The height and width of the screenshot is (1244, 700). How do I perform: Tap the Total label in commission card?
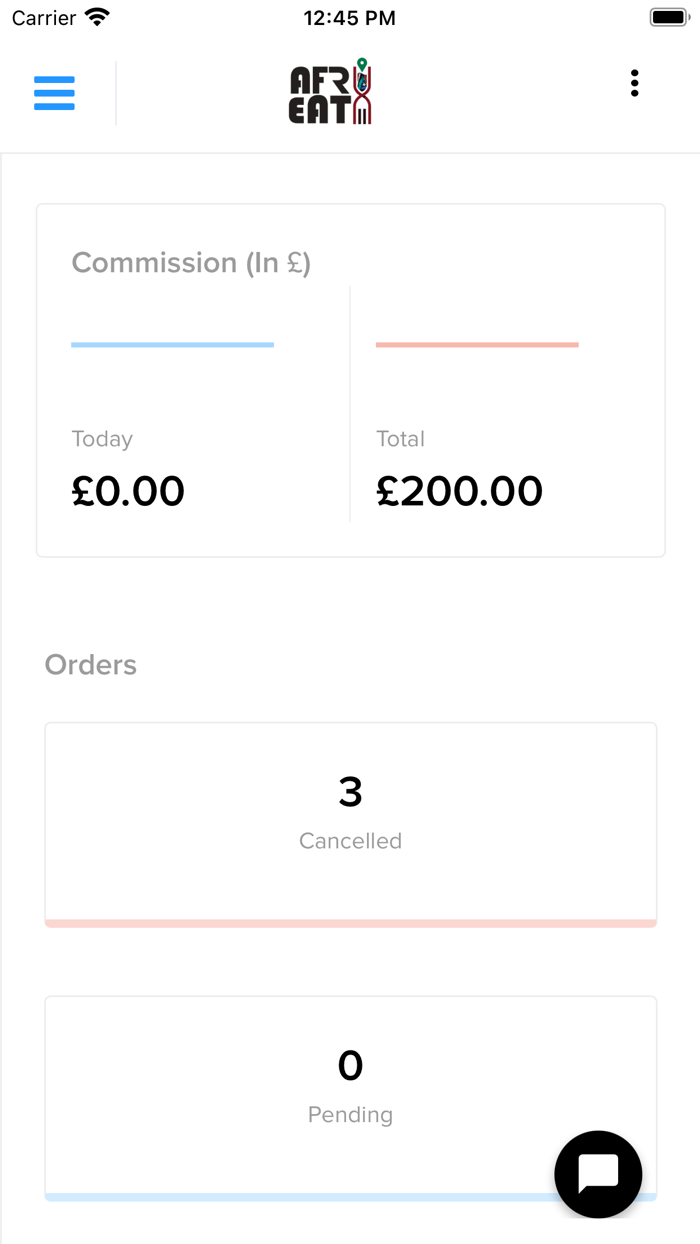click(400, 439)
